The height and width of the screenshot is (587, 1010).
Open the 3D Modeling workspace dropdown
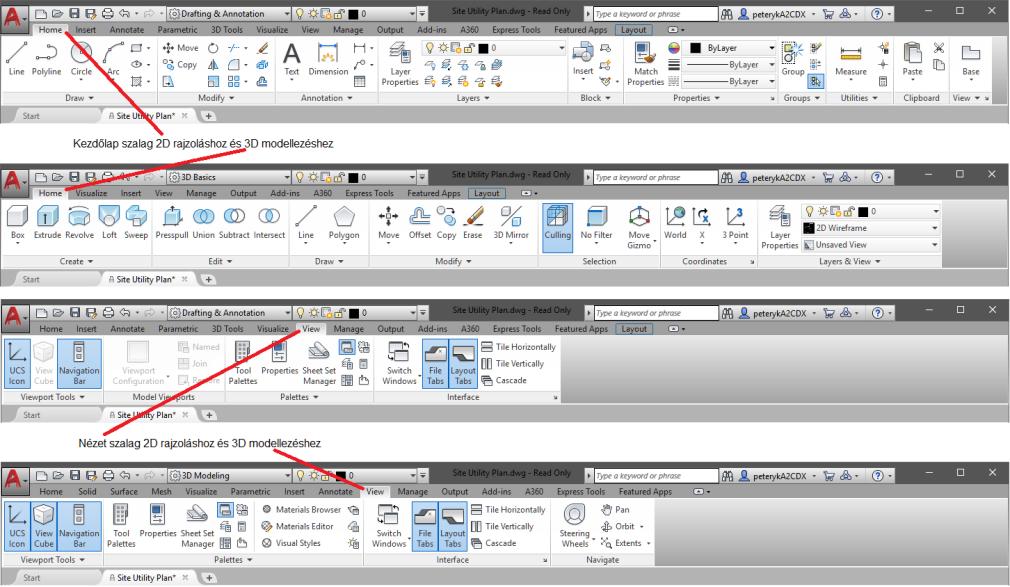(230, 476)
